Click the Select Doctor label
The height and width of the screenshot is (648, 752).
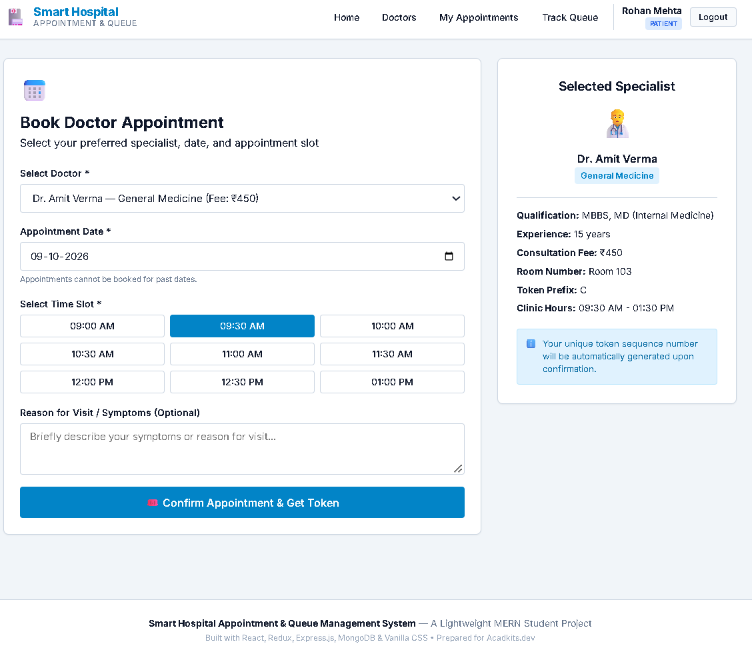(55, 174)
